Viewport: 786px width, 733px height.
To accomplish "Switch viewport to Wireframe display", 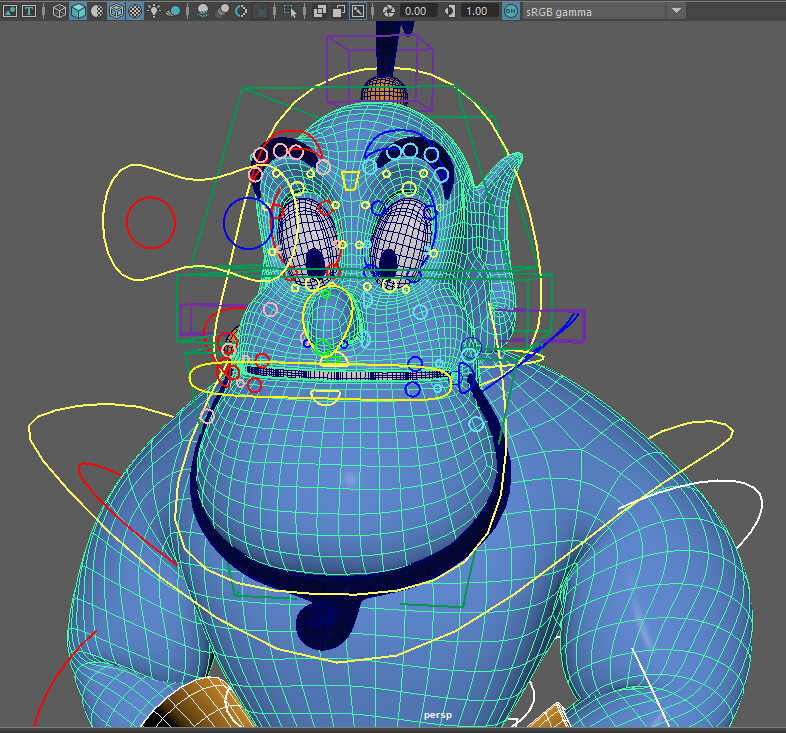I will [59, 11].
